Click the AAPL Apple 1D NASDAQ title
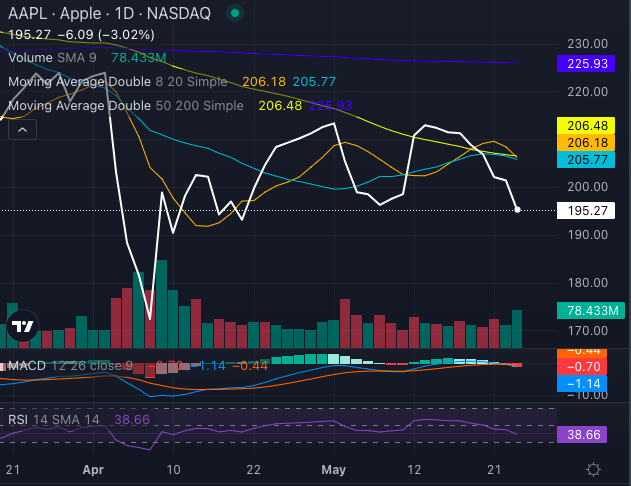The height and width of the screenshot is (486, 631). [x=109, y=14]
